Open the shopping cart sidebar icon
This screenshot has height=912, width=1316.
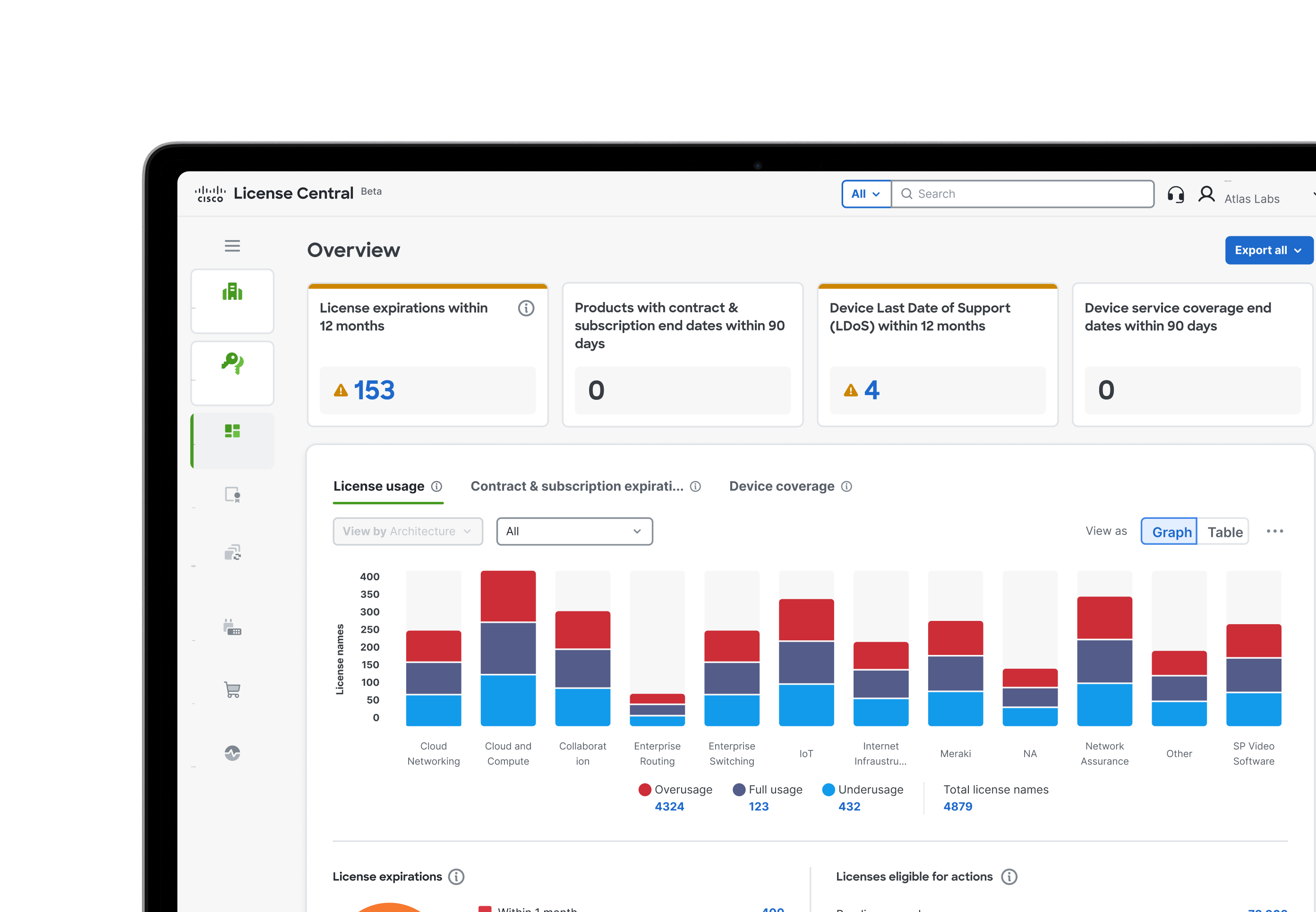click(x=232, y=690)
